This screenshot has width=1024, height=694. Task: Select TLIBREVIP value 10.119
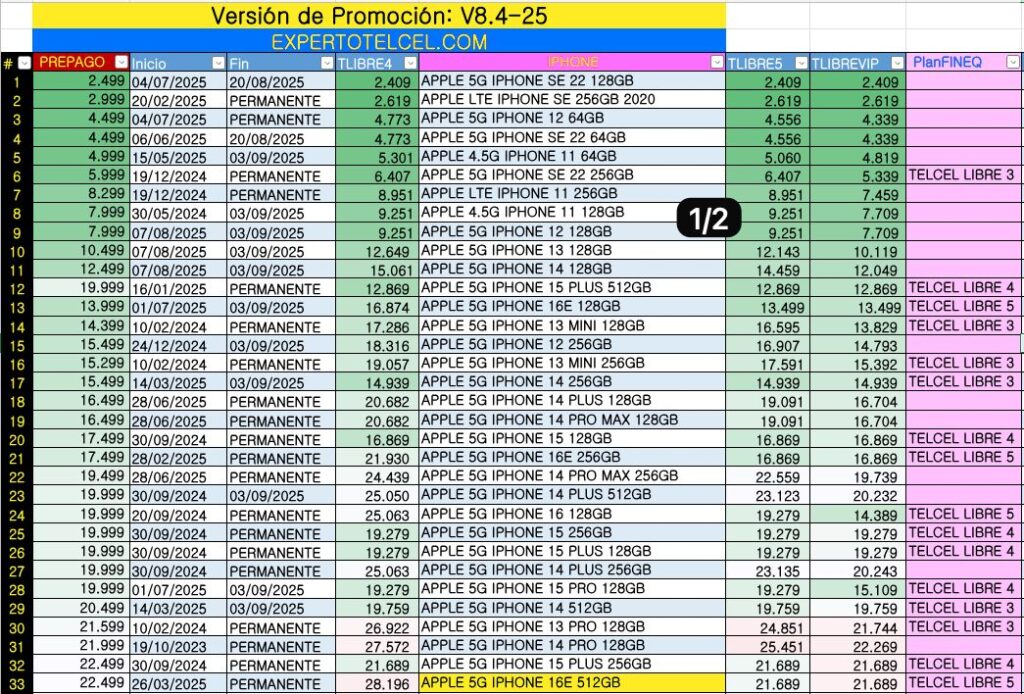(x=857, y=251)
